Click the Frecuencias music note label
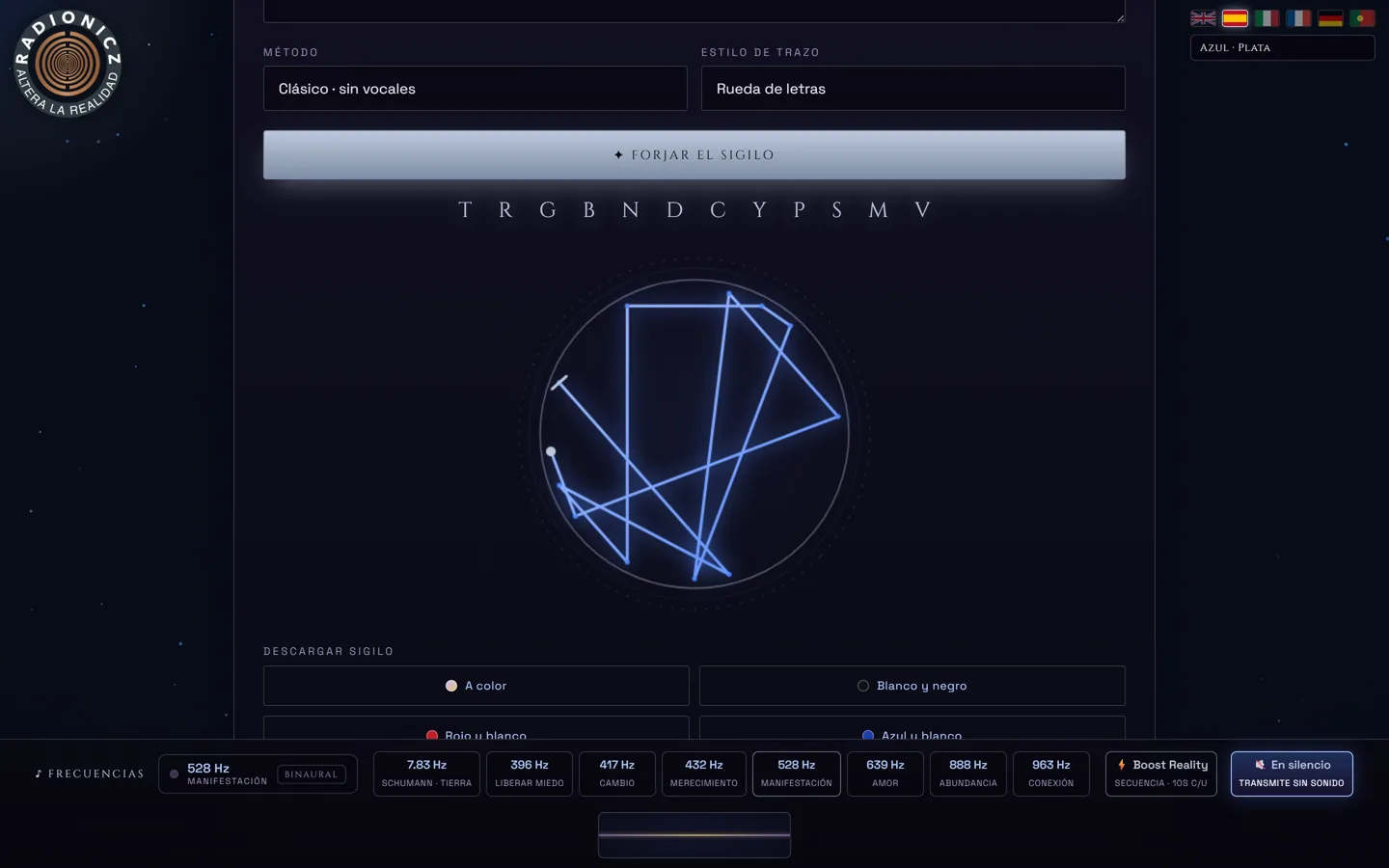This screenshot has width=1389, height=868. coord(89,773)
